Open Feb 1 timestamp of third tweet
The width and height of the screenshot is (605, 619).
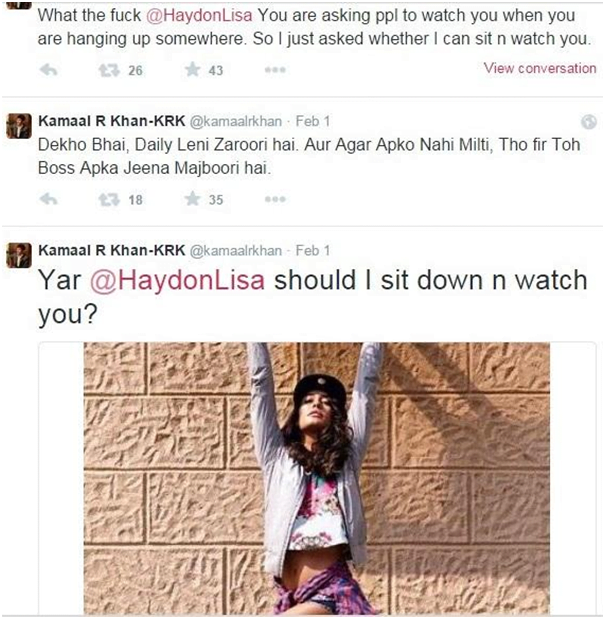(313, 250)
